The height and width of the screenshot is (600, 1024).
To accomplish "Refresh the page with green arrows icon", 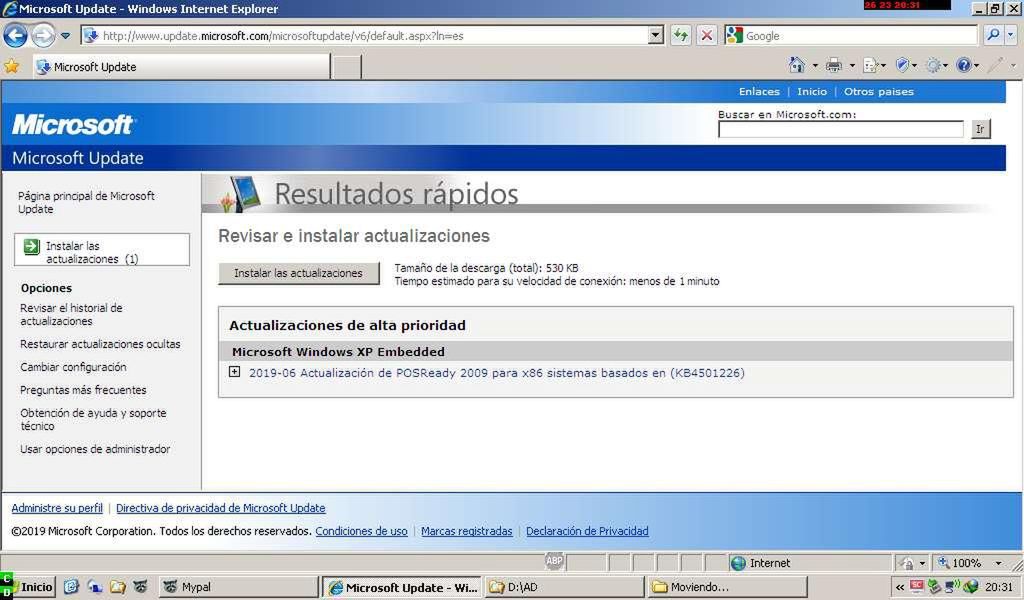I will coord(680,36).
